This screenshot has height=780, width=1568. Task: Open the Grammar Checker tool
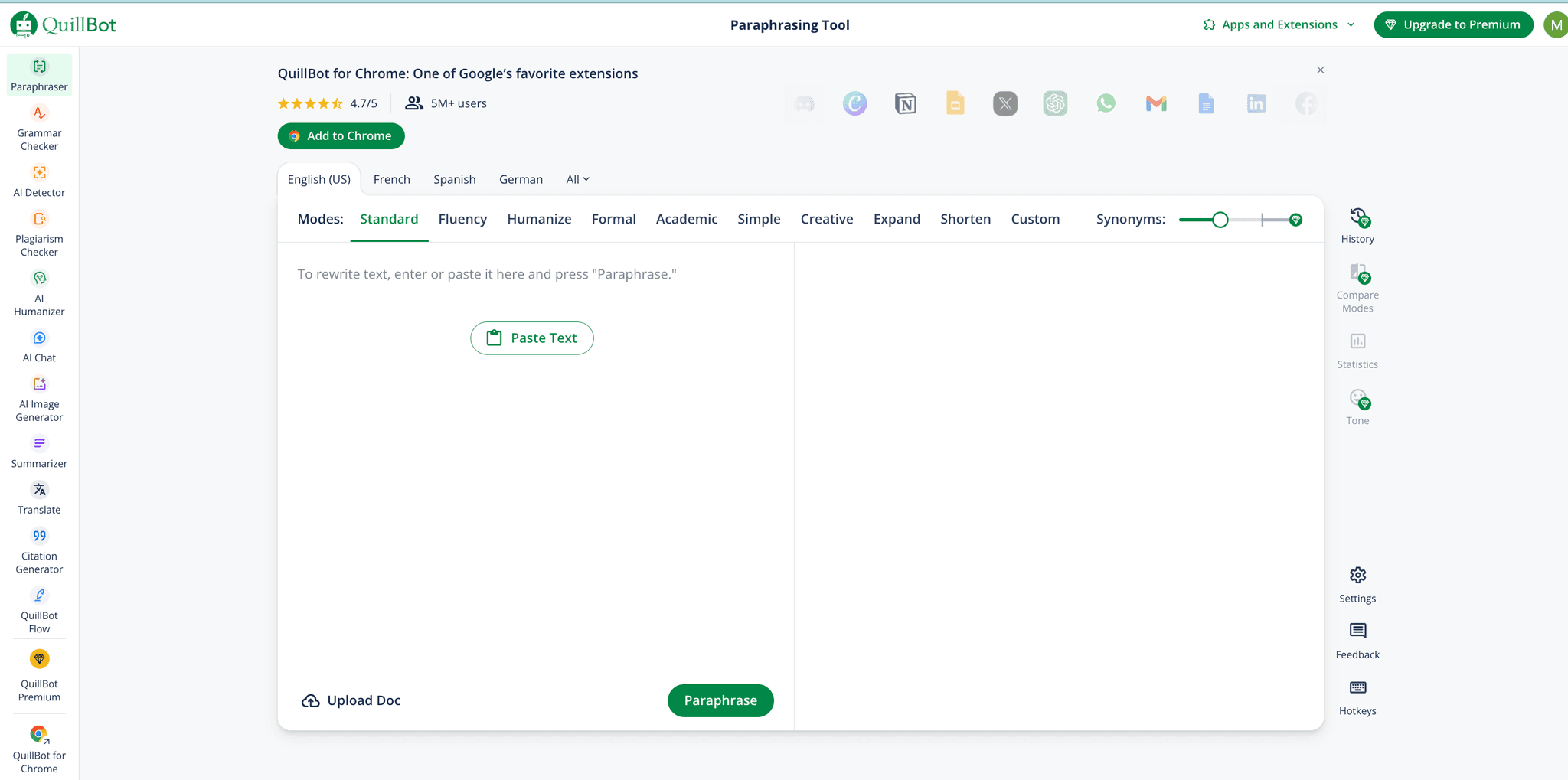(39, 128)
